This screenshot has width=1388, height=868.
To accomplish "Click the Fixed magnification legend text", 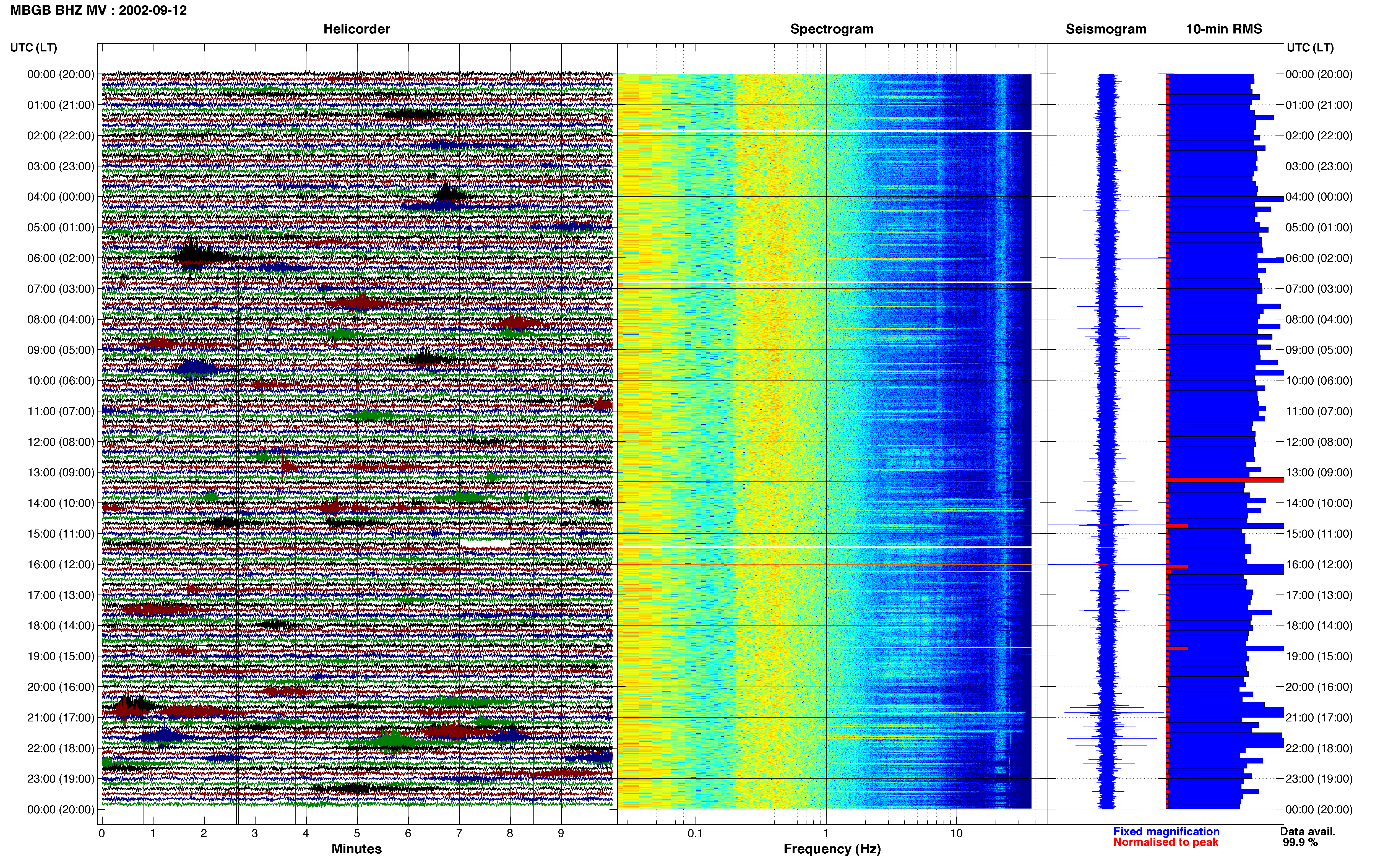I will 1166,831.
